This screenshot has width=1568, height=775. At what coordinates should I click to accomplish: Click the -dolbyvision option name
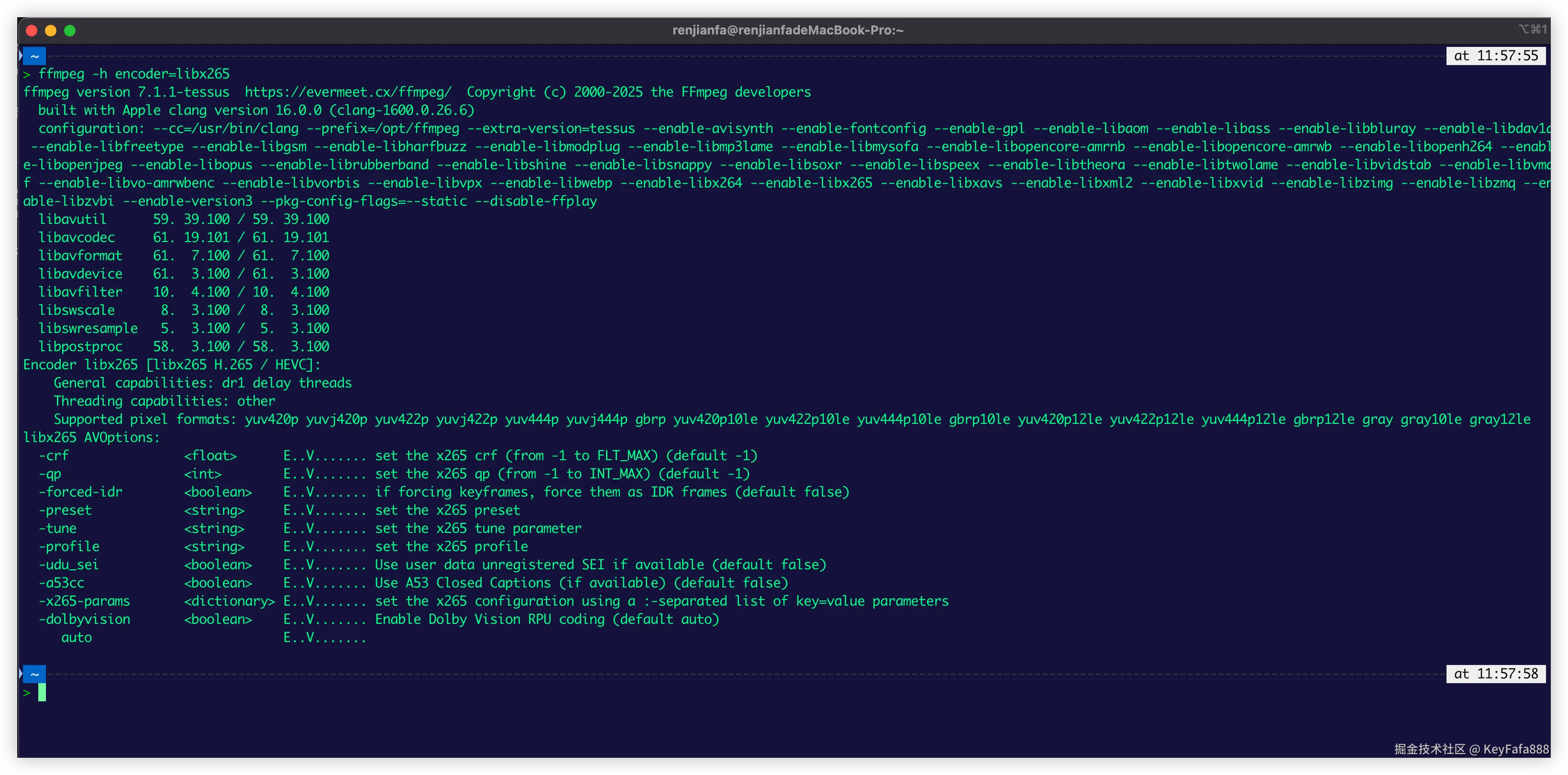pyautogui.click(x=84, y=619)
